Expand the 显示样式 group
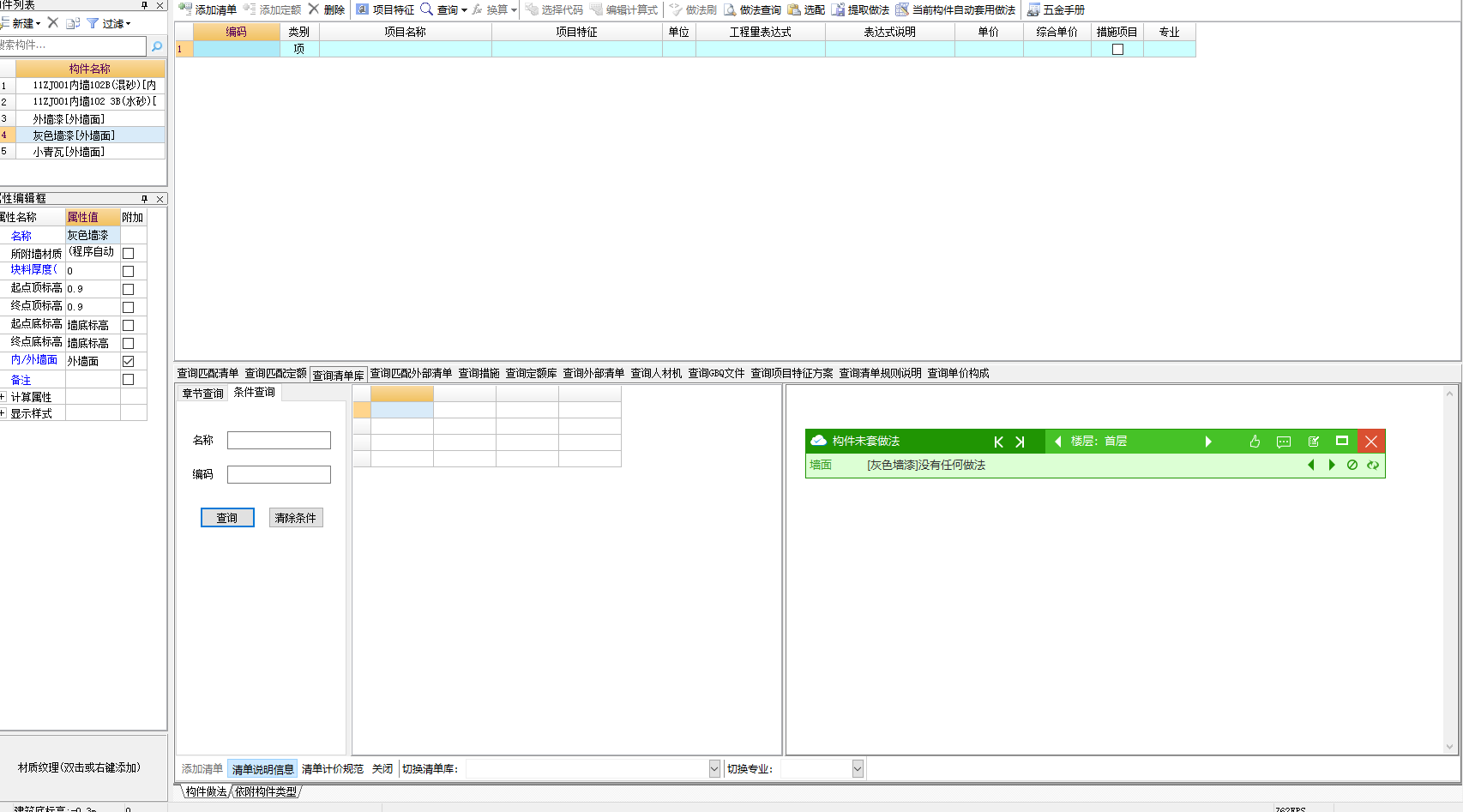 pos(3,412)
